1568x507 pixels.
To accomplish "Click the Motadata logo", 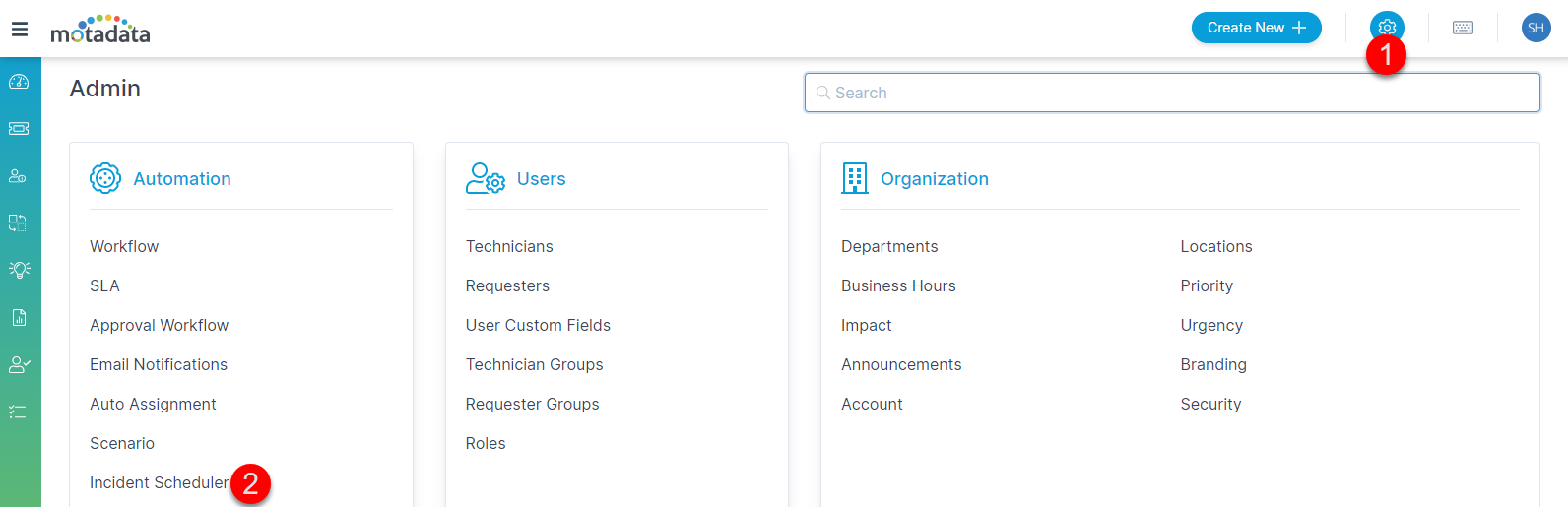I will pyautogui.click(x=100, y=30).
